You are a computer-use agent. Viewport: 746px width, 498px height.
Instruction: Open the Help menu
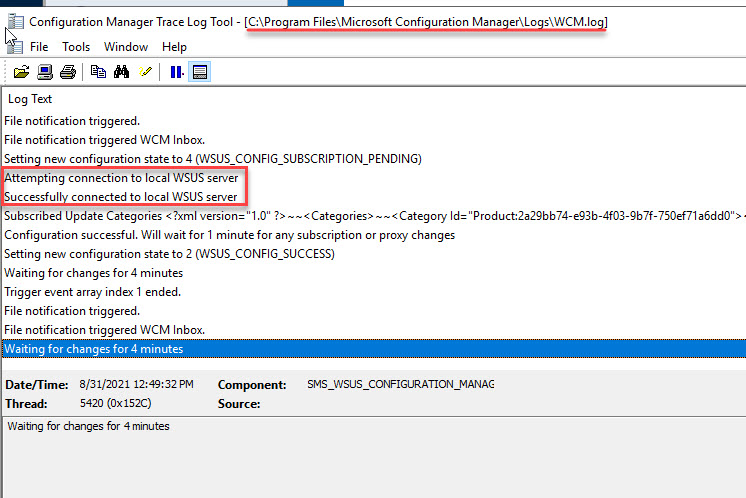[x=174, y=47]
